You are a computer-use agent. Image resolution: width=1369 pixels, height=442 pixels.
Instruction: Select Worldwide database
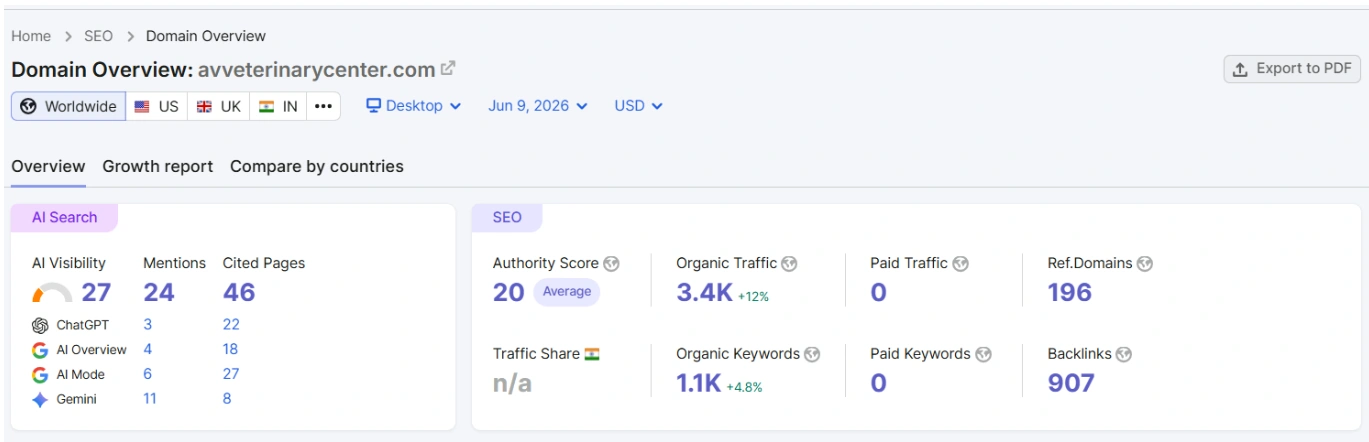pos(68,106)
